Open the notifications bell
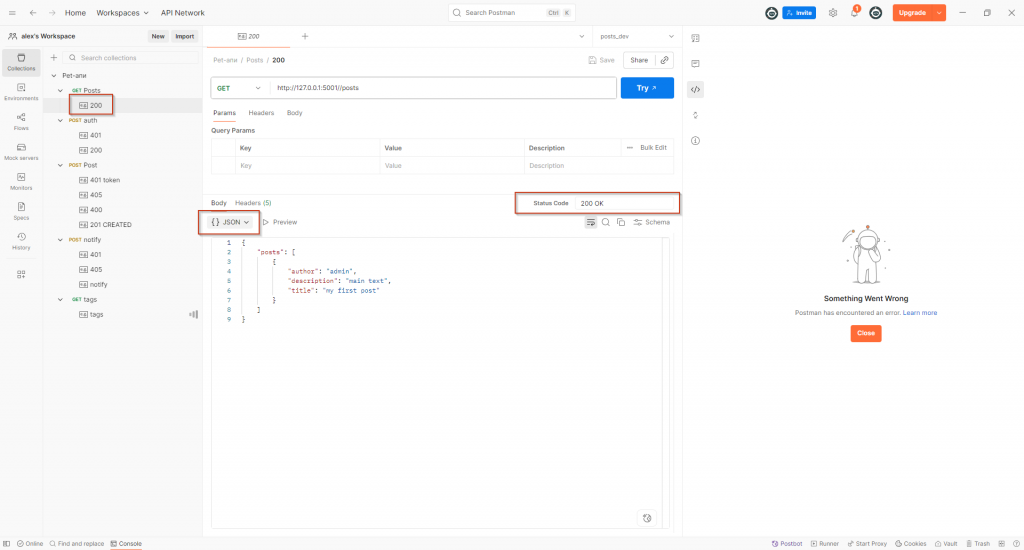This screenshot has height=550, width=1024. pos(854,12)
